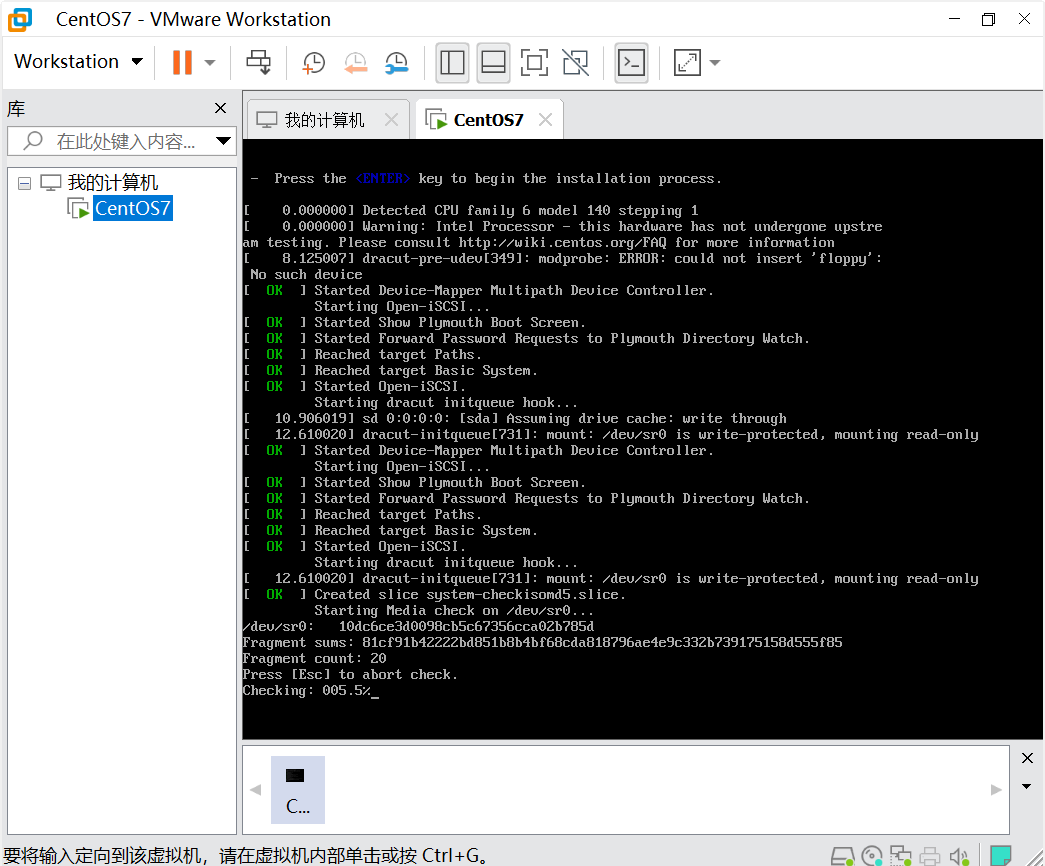Expand the power options dropdown arrow
Image resolution: width=1045 pixels, height=866 pixels.
[210, 63]
